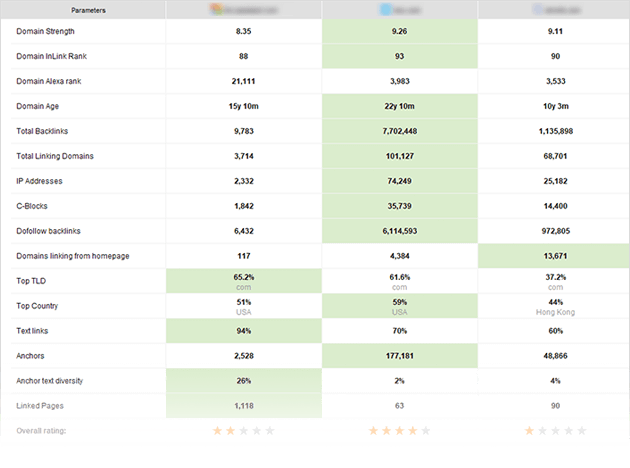Click the first orange star in middle rating
The width and height of the screenshot is (630, 468).
(374, 431)
